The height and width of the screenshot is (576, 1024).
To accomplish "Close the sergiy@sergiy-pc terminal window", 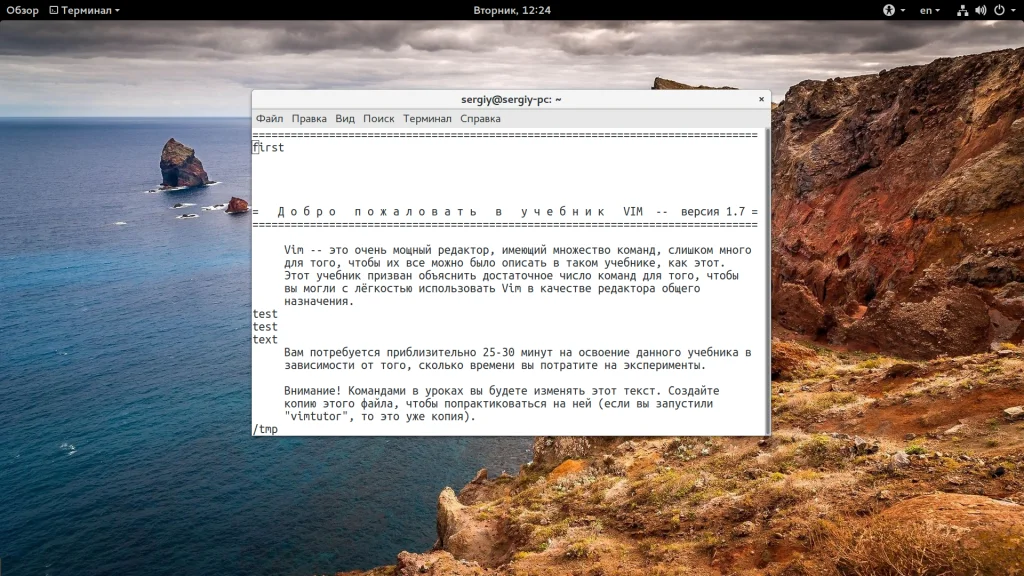I will [762, 99].
